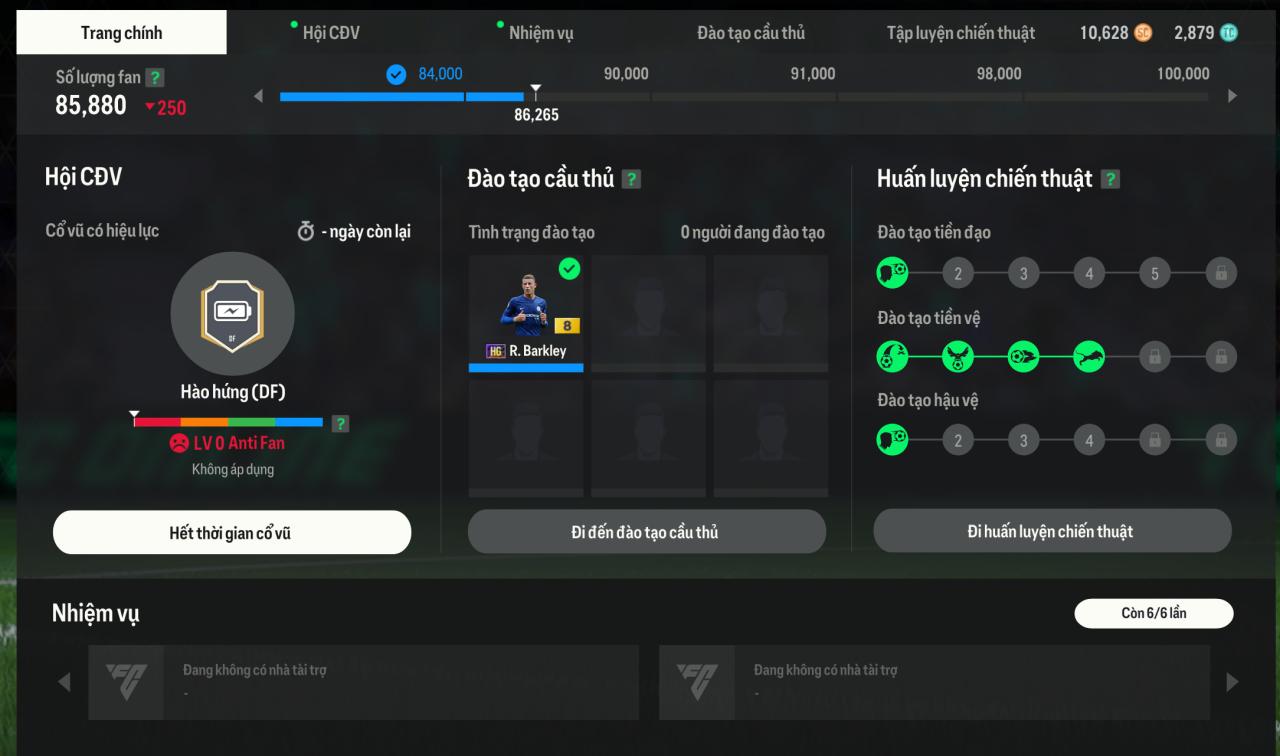Click the left arrow of the fan progress bar
Image resolution: width=1280 pixels, height=756 pixels.
[258, 96]
